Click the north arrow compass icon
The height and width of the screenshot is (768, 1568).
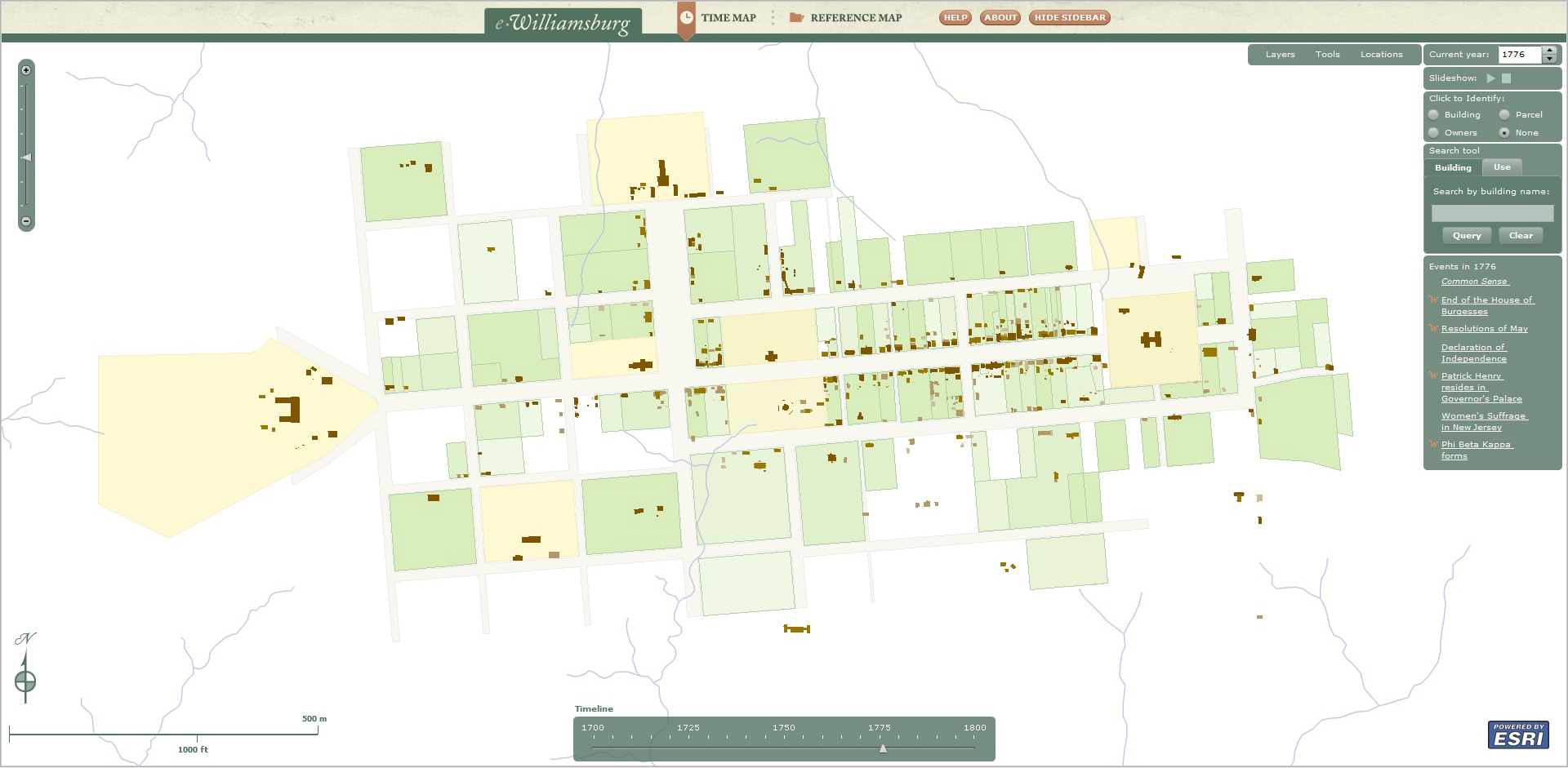(x=25, y=679)
